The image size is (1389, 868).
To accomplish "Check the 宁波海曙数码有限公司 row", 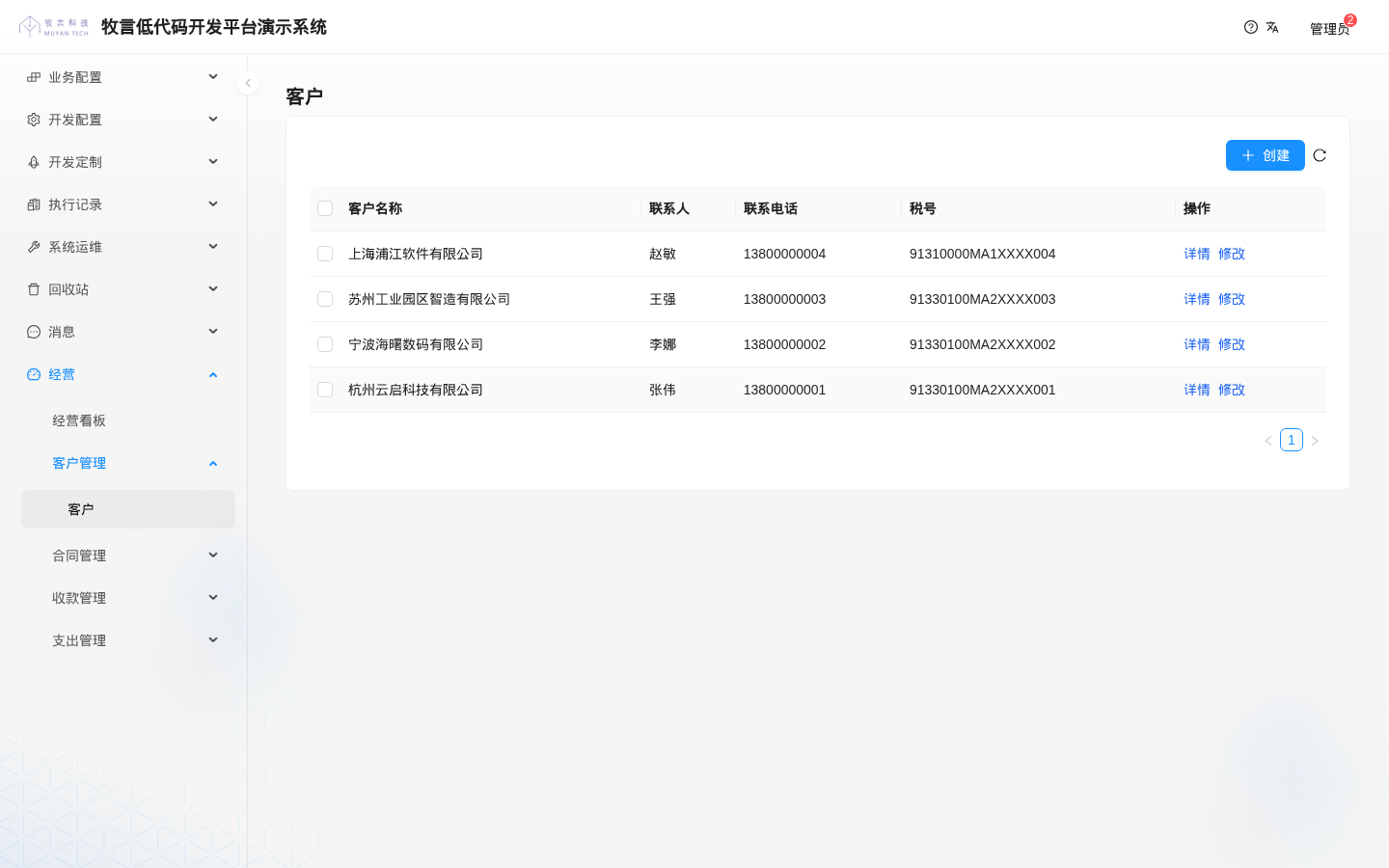I will (x=325, y=344).
